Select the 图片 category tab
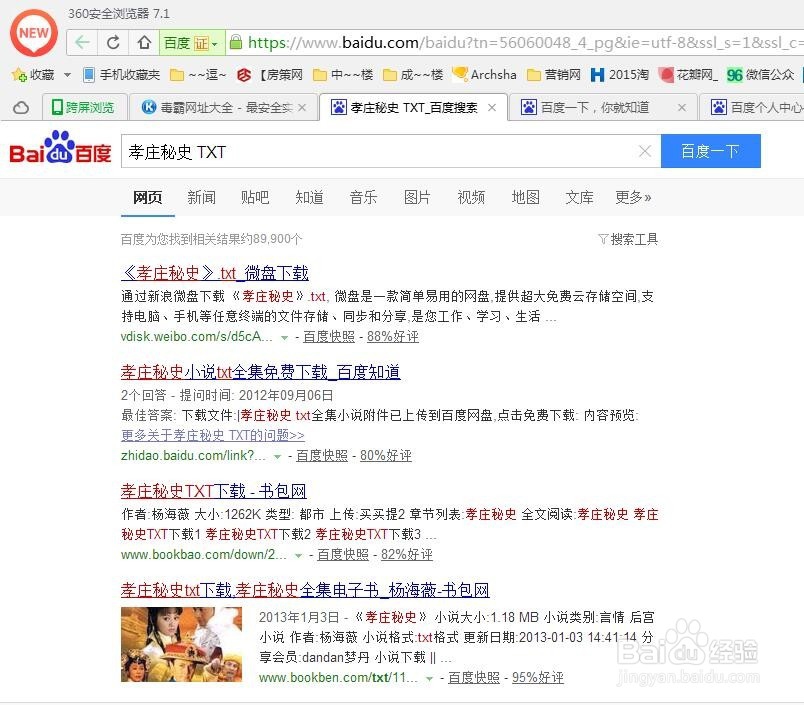 tap(417, 197)
